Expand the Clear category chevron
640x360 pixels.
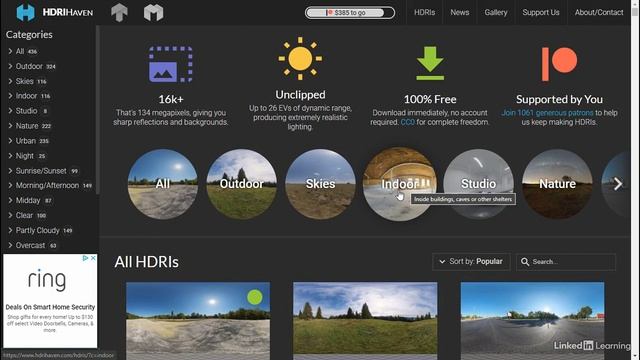(10, 215)
